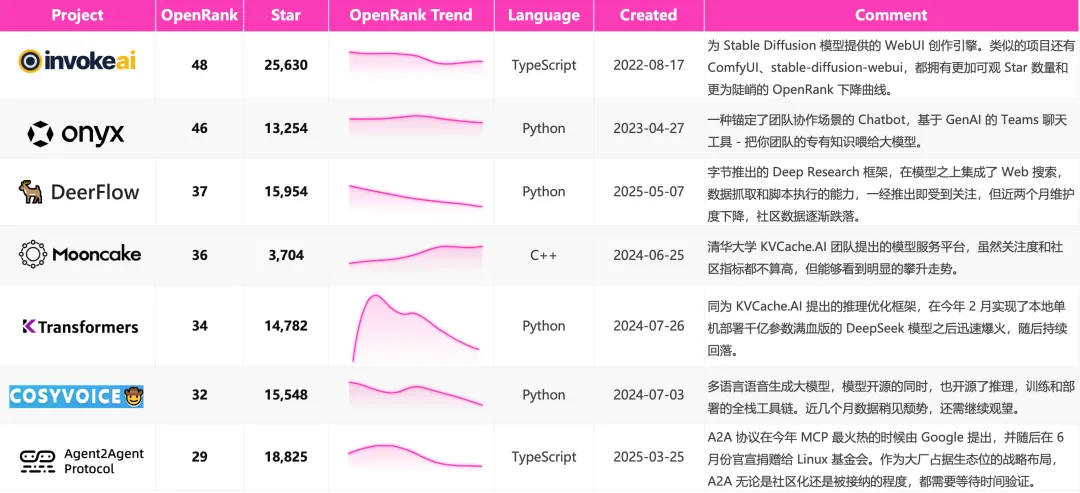This screenshot has height=493, width=1080.
Task: Click the DeepSeek deployment comment
Action: click(889, 328)
